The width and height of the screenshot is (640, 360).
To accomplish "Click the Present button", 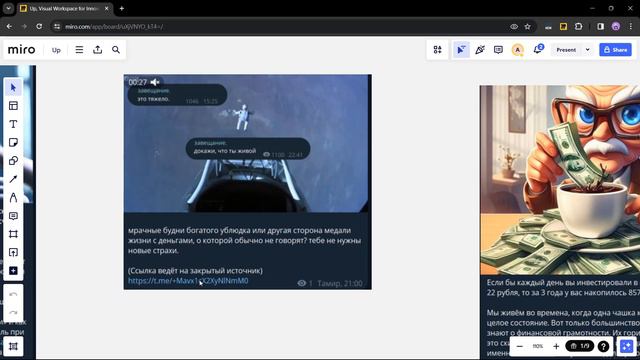I will pos(566,50).
